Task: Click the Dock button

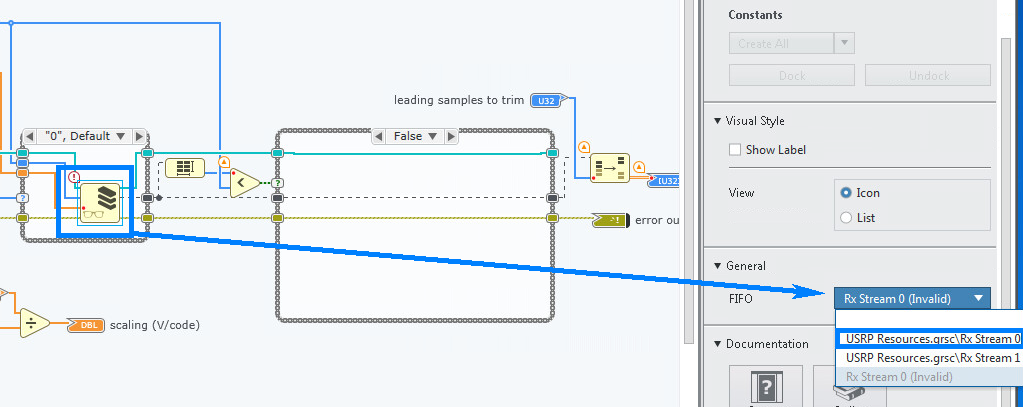Action: (791, 76)
